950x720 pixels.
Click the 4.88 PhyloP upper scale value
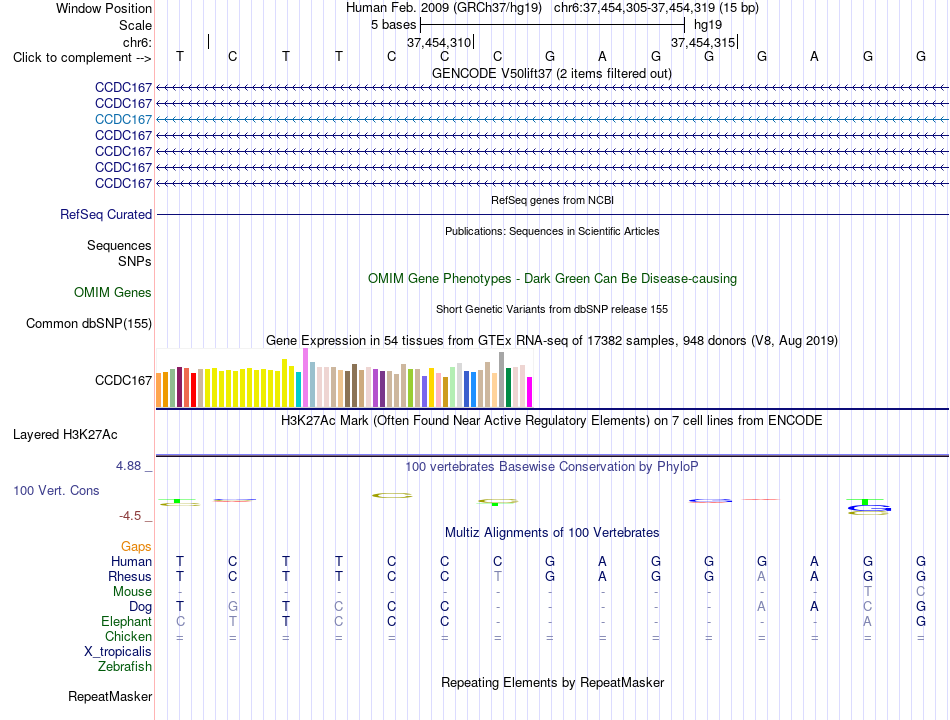(x=128, y=466)
